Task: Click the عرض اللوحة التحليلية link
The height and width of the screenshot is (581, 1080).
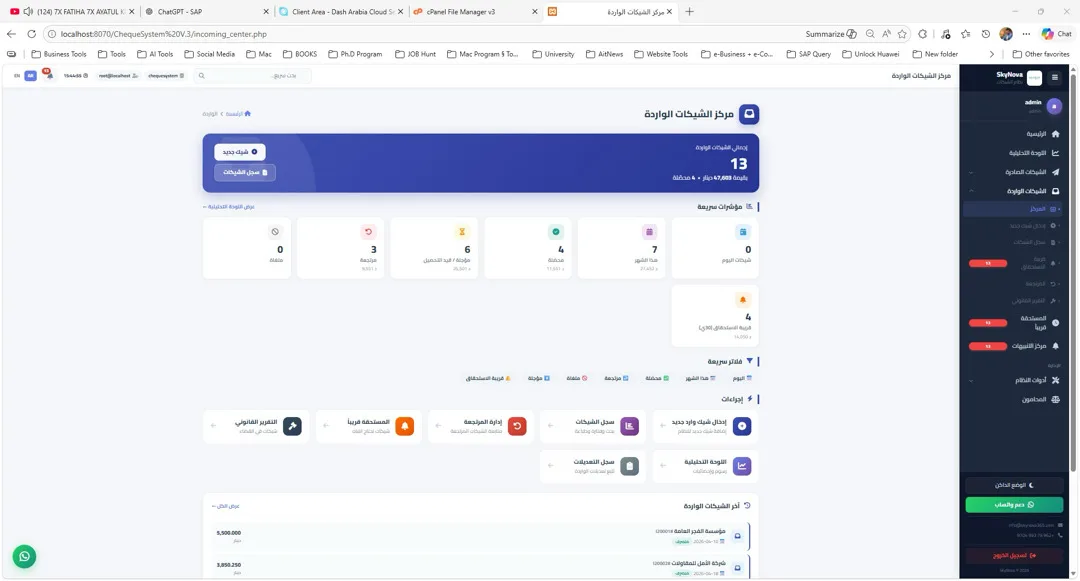Action: click(229, 207)
